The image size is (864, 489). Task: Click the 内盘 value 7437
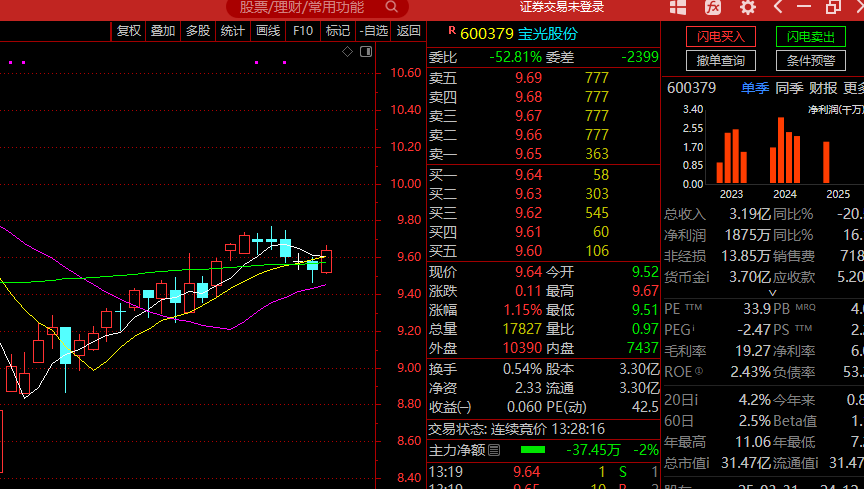[x=642, y=348]
